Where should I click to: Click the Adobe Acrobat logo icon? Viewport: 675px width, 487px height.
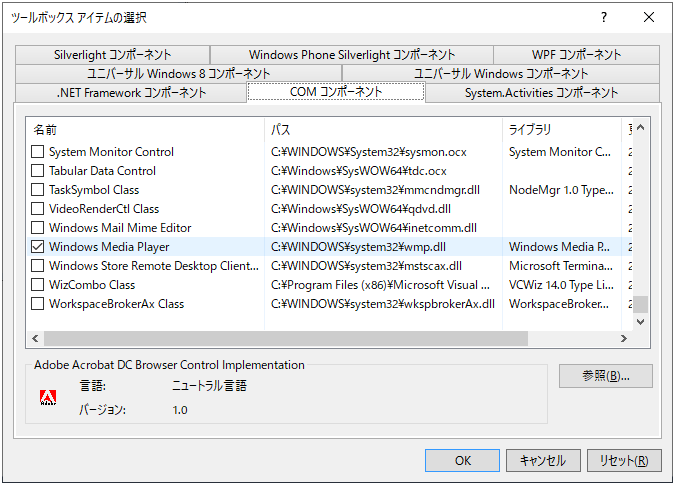pos(48,397)
